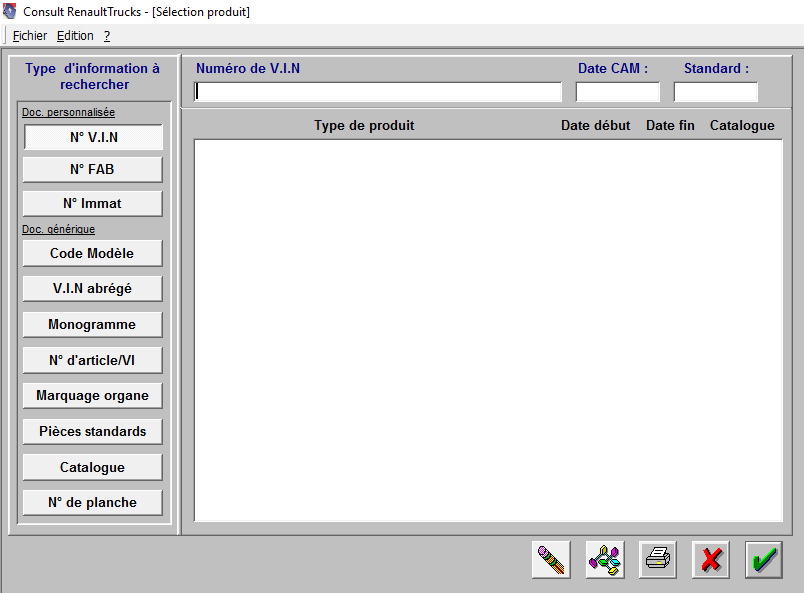Select Marquage organe button
This screenshot has width=804, height=593.
(92, 396)
